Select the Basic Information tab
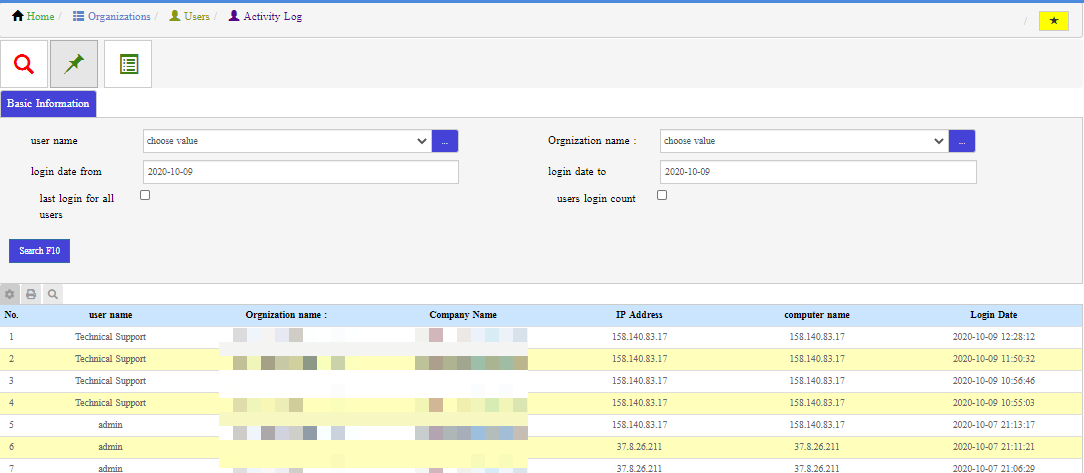Screen dimensions: 1084x473 tap(48, 104)
